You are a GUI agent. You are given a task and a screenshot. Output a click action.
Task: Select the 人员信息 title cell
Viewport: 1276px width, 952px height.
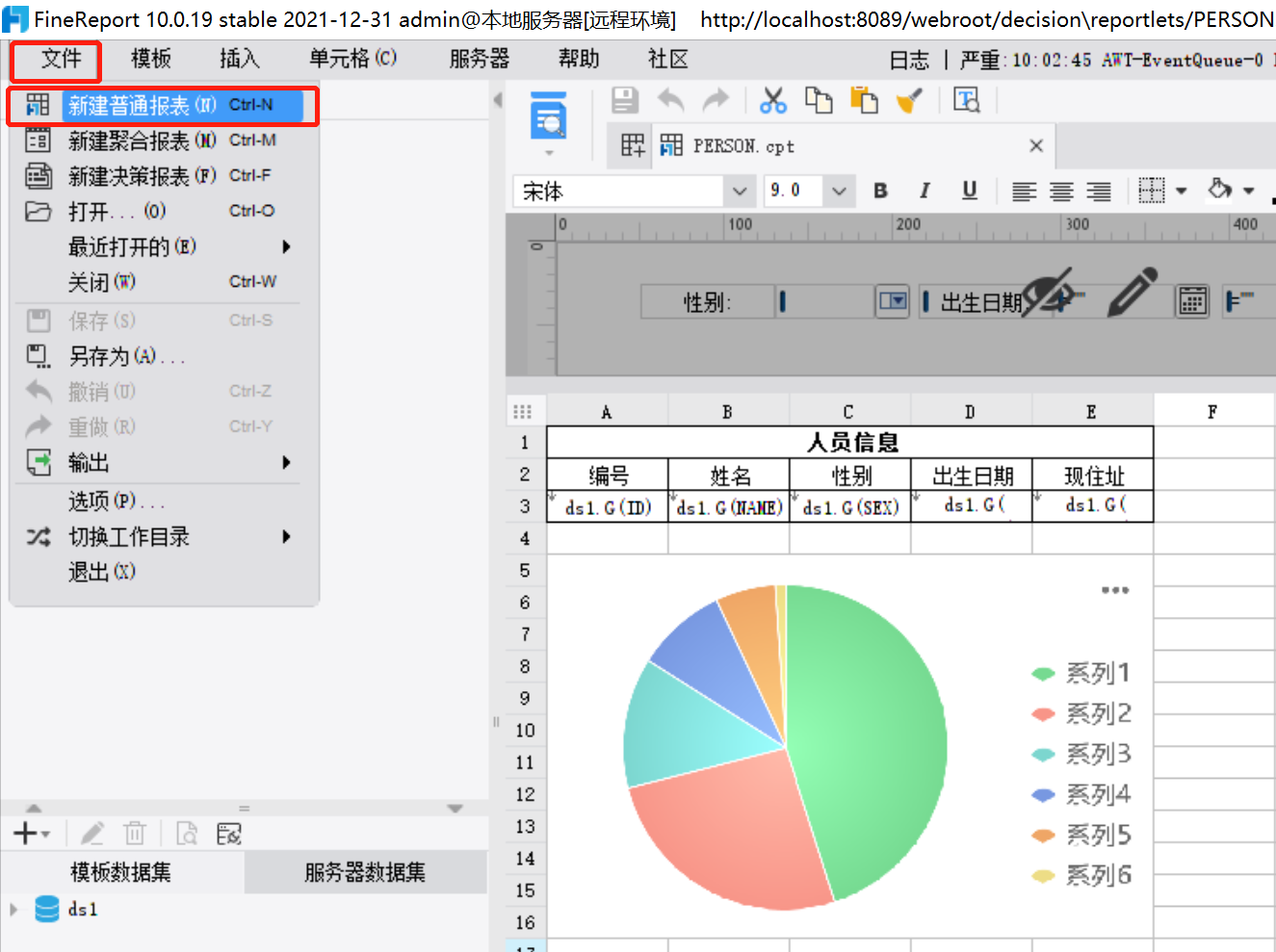(850, 442)
